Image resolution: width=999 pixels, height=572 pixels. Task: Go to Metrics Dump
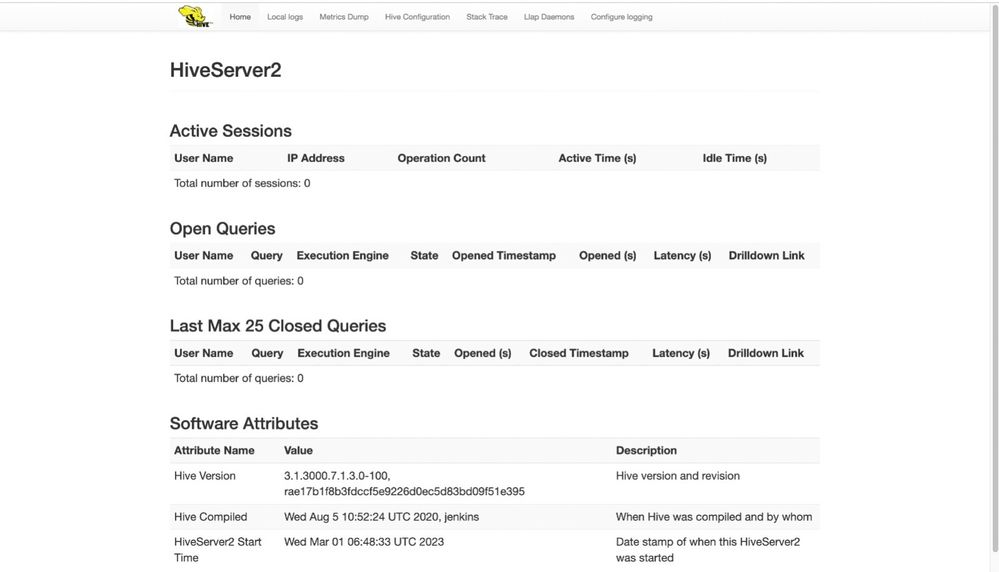344,17
